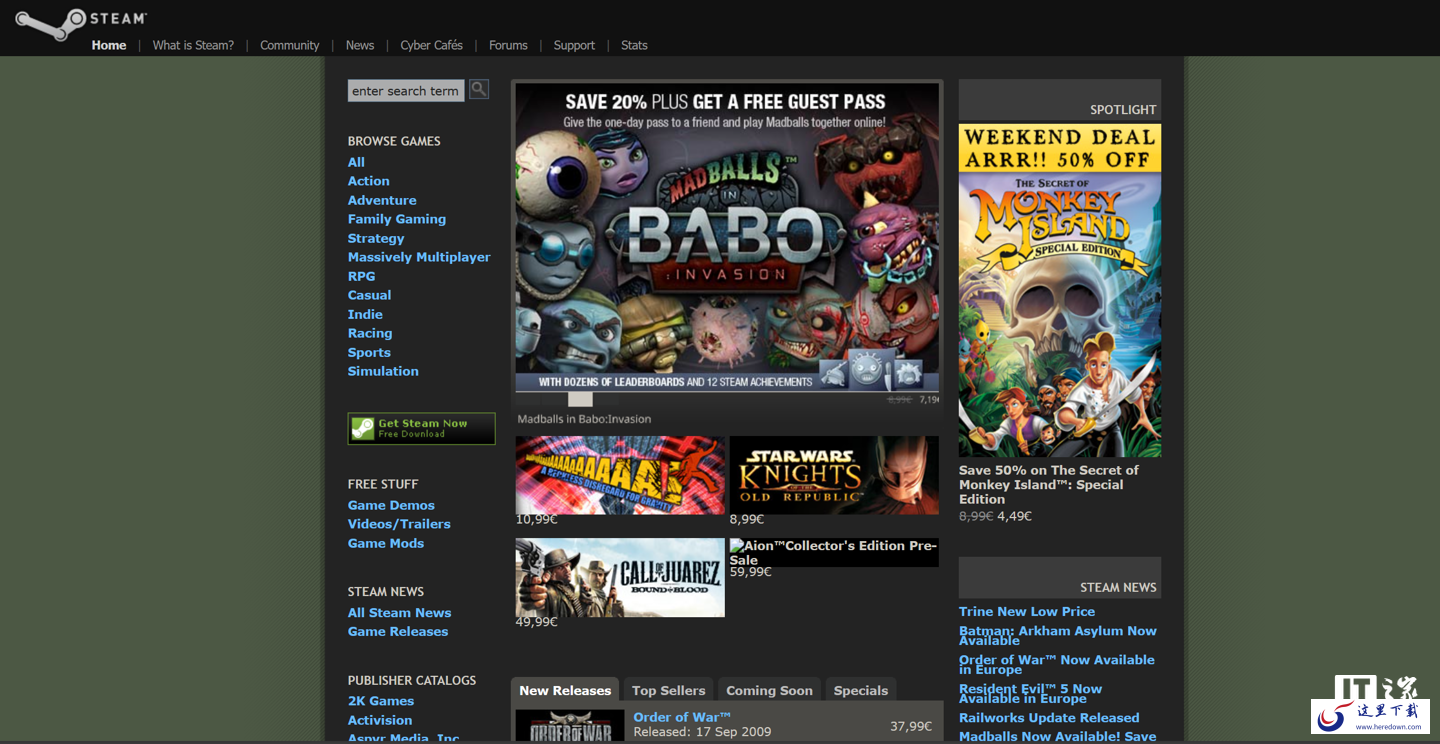Image resolution: width=1440 pixels, height=744 pixels.
Task: Open the Order of War Now Available in Europe news
Action: pyautogui.click(x=1057, y=665)
